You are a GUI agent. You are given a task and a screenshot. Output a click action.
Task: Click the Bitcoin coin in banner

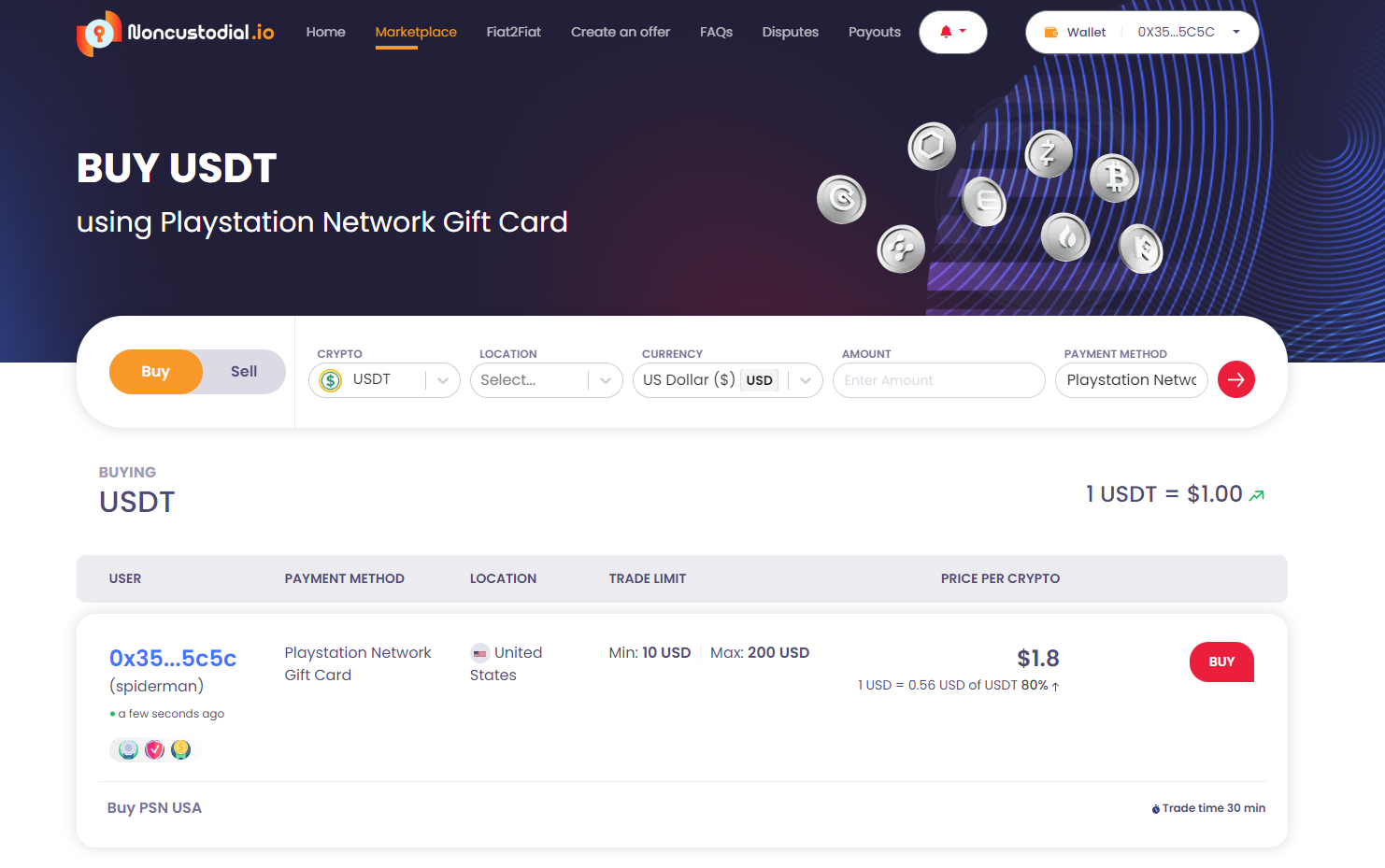tap(1114, 178)
